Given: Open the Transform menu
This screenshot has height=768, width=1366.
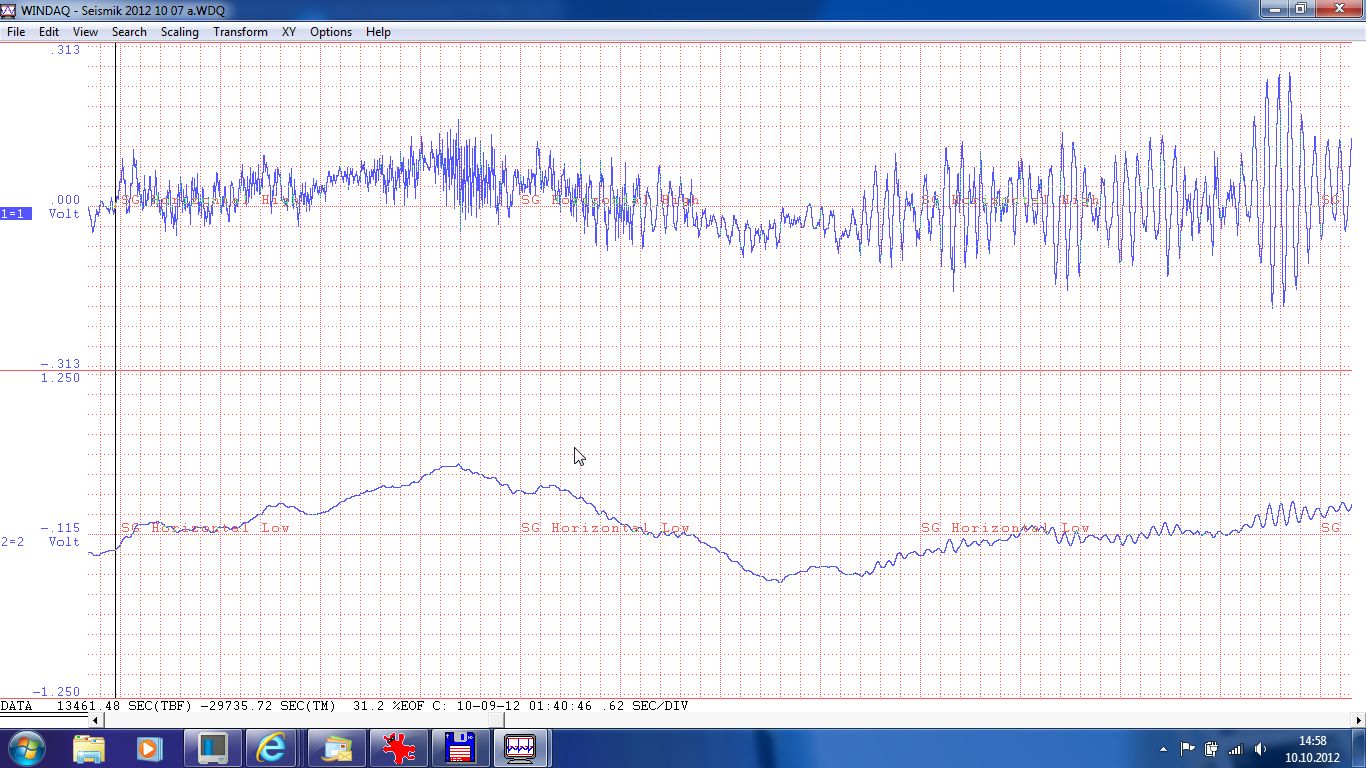Looking at the screenshot, I should coord(240,32).
